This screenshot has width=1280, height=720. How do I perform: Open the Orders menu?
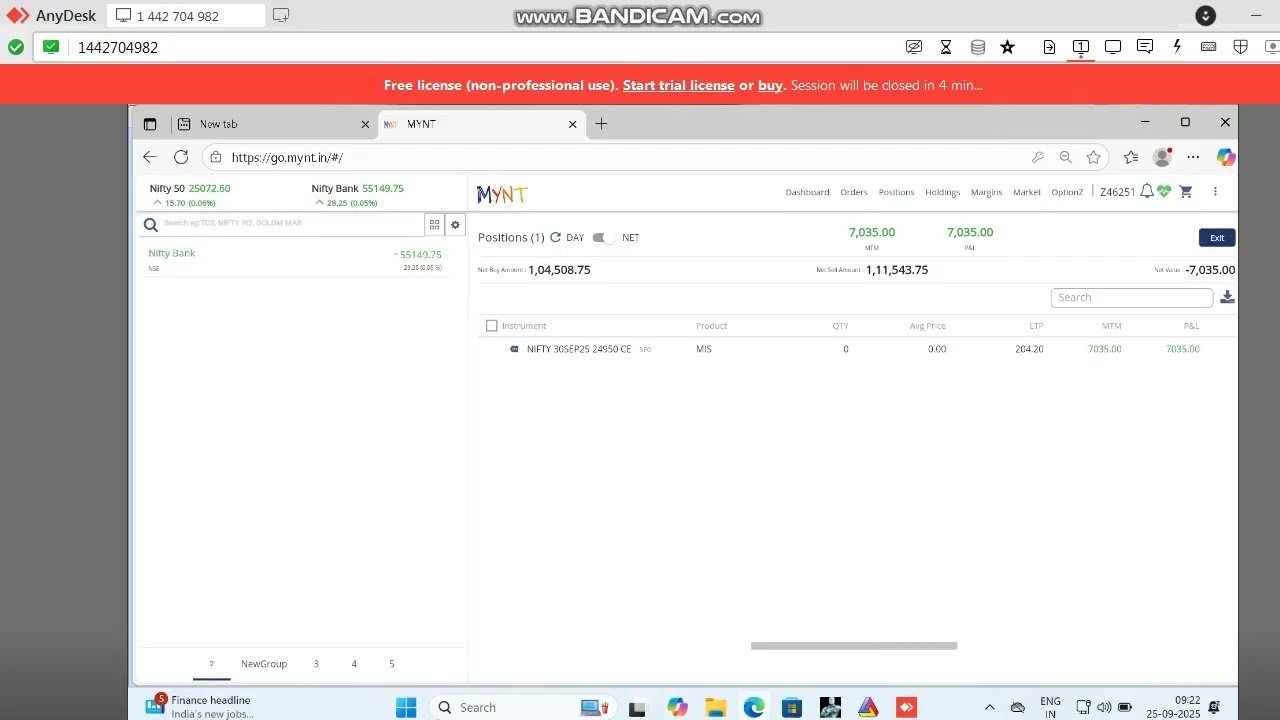[x=854, y=192]
